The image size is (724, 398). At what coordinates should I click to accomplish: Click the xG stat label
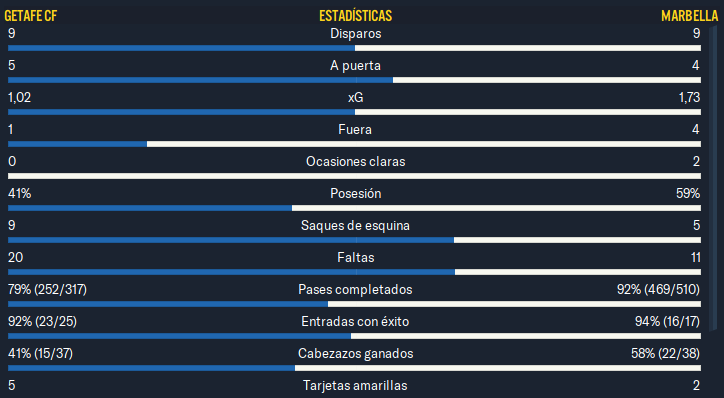click(356, 97)
